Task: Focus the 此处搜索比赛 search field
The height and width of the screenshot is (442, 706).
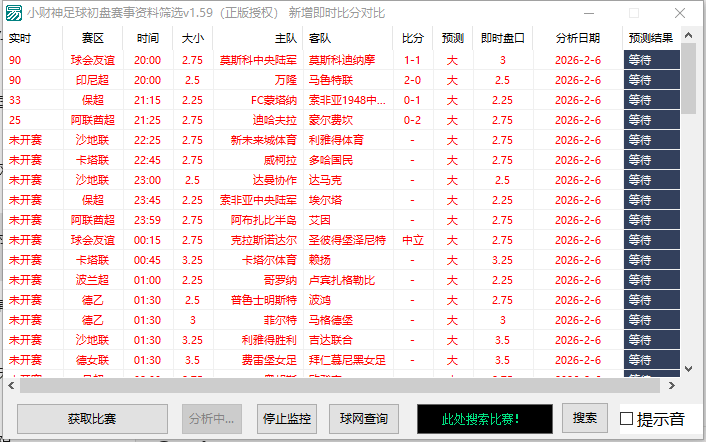Action: click(482, 418)
